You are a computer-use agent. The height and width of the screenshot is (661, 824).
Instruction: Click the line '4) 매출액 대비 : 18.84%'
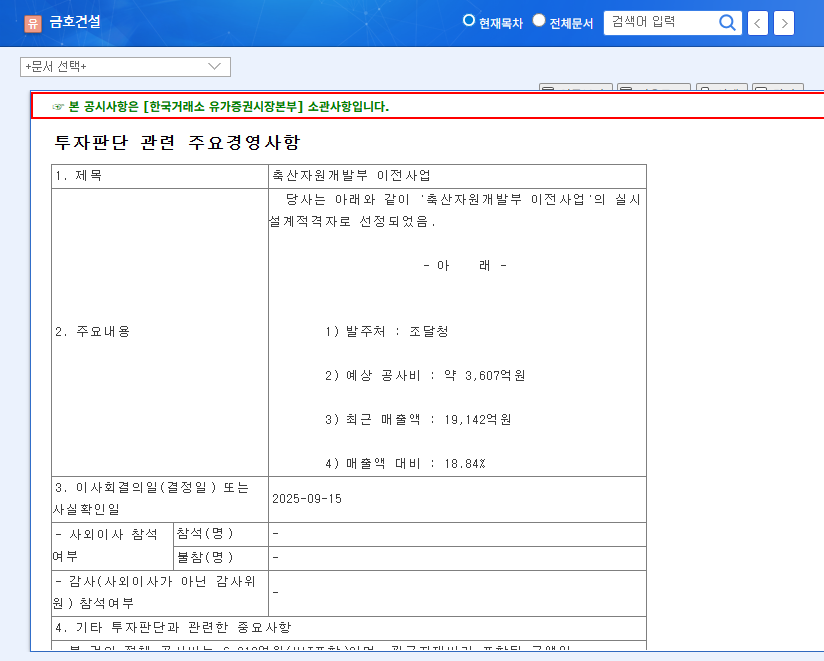(405, 463)
